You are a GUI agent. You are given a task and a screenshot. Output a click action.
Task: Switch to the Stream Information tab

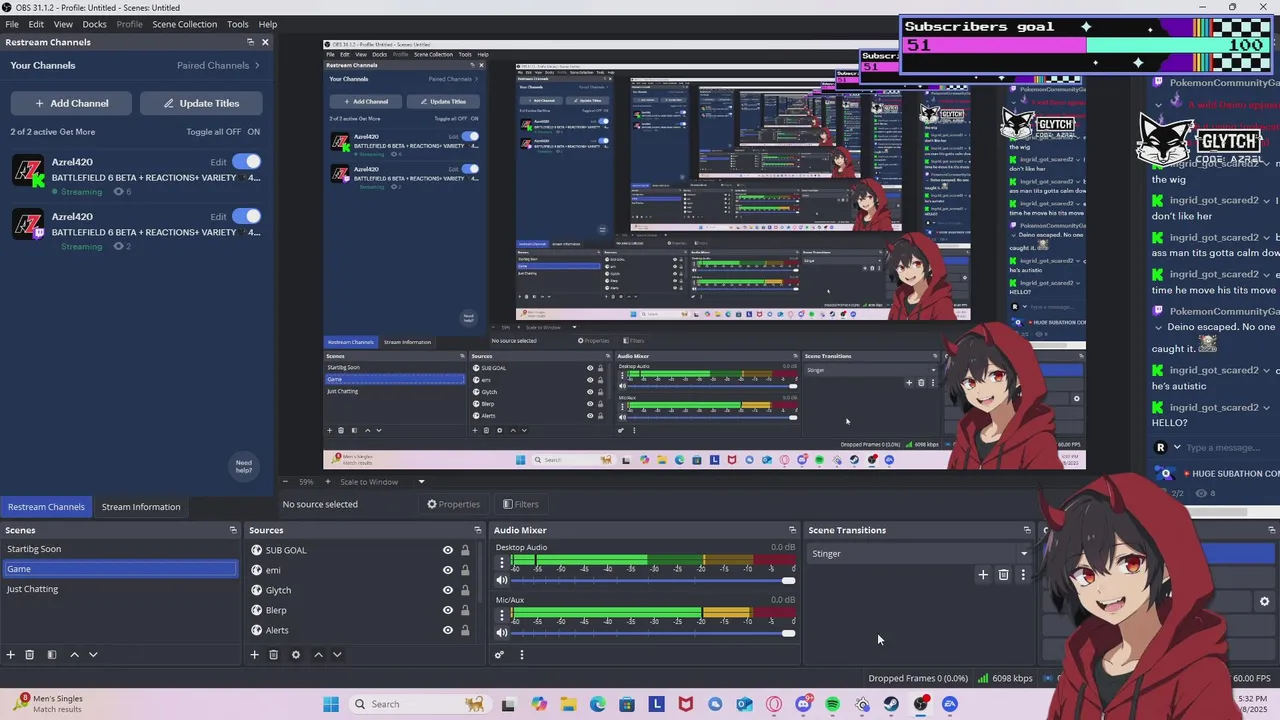[x=141, y=507]
